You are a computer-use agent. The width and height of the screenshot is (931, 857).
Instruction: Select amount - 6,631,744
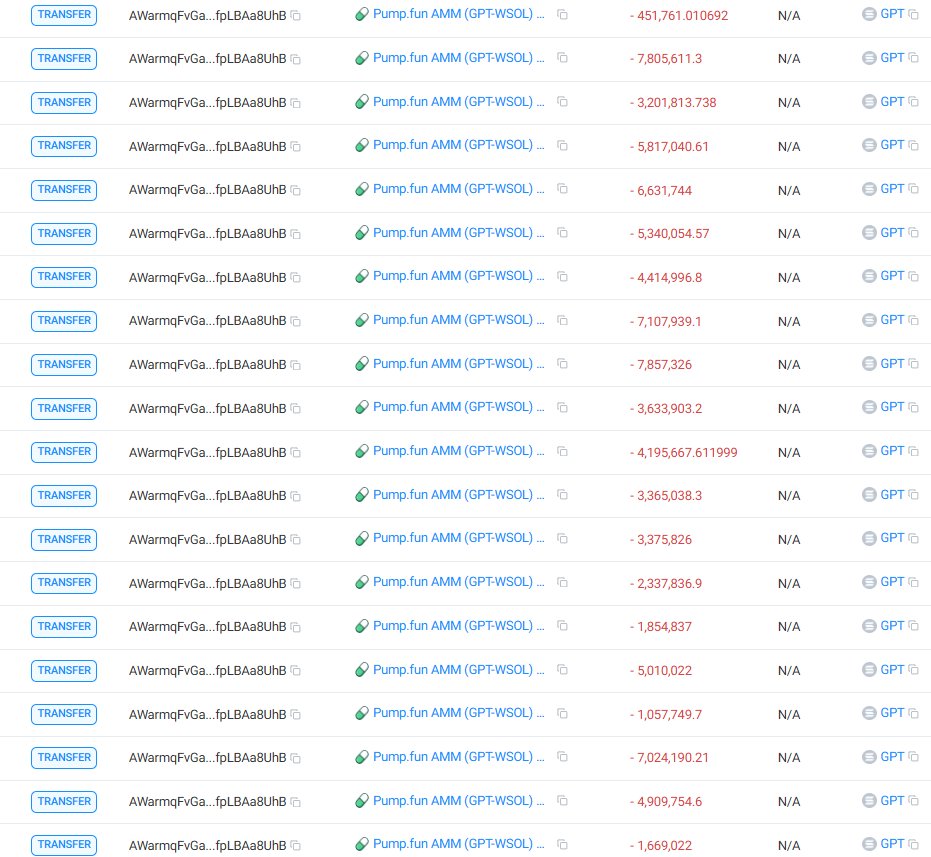pyautogui.click(x=661, y=191)
